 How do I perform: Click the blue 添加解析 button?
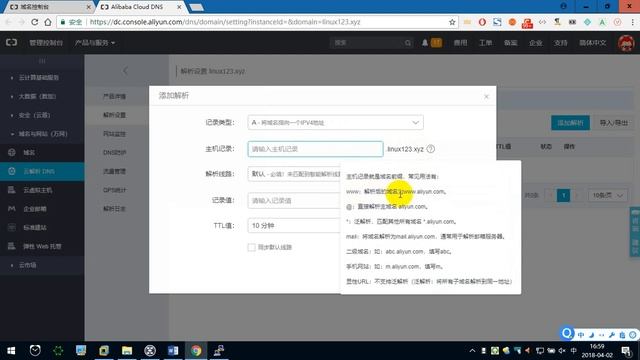point(570,122)
